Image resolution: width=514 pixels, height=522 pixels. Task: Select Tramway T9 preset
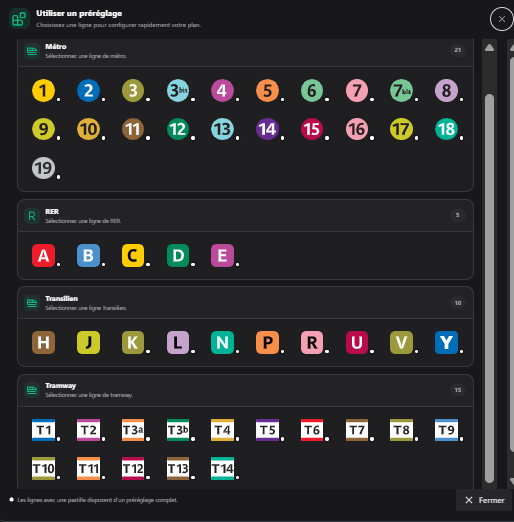pyautogui.click(x=446, y=430)
